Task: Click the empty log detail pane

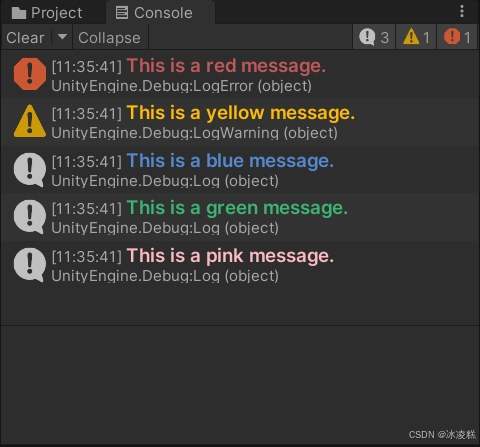Action: 240,383
